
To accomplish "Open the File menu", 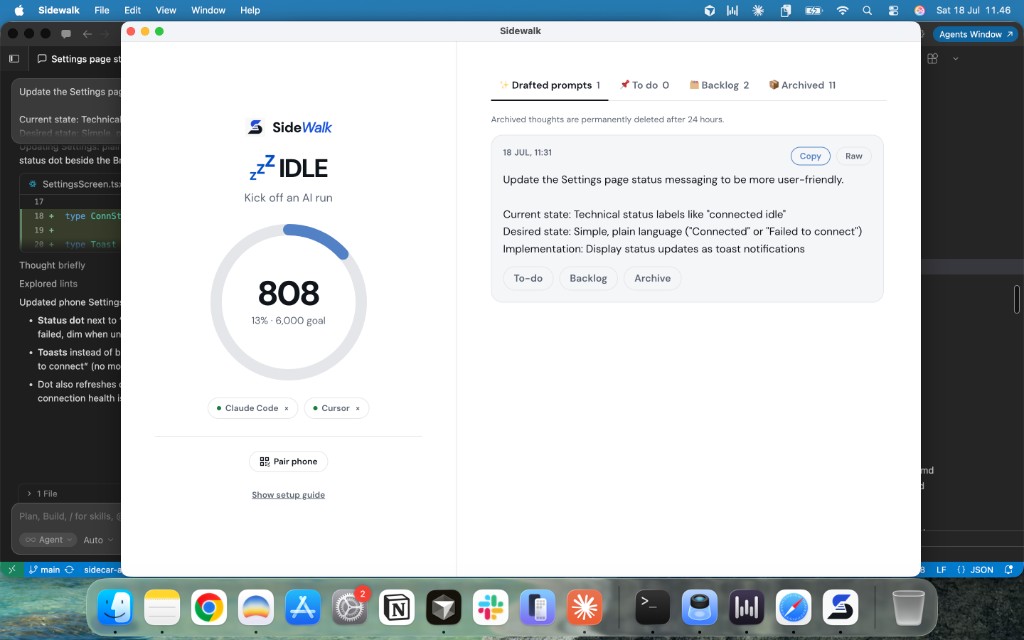I will point(102,10).
